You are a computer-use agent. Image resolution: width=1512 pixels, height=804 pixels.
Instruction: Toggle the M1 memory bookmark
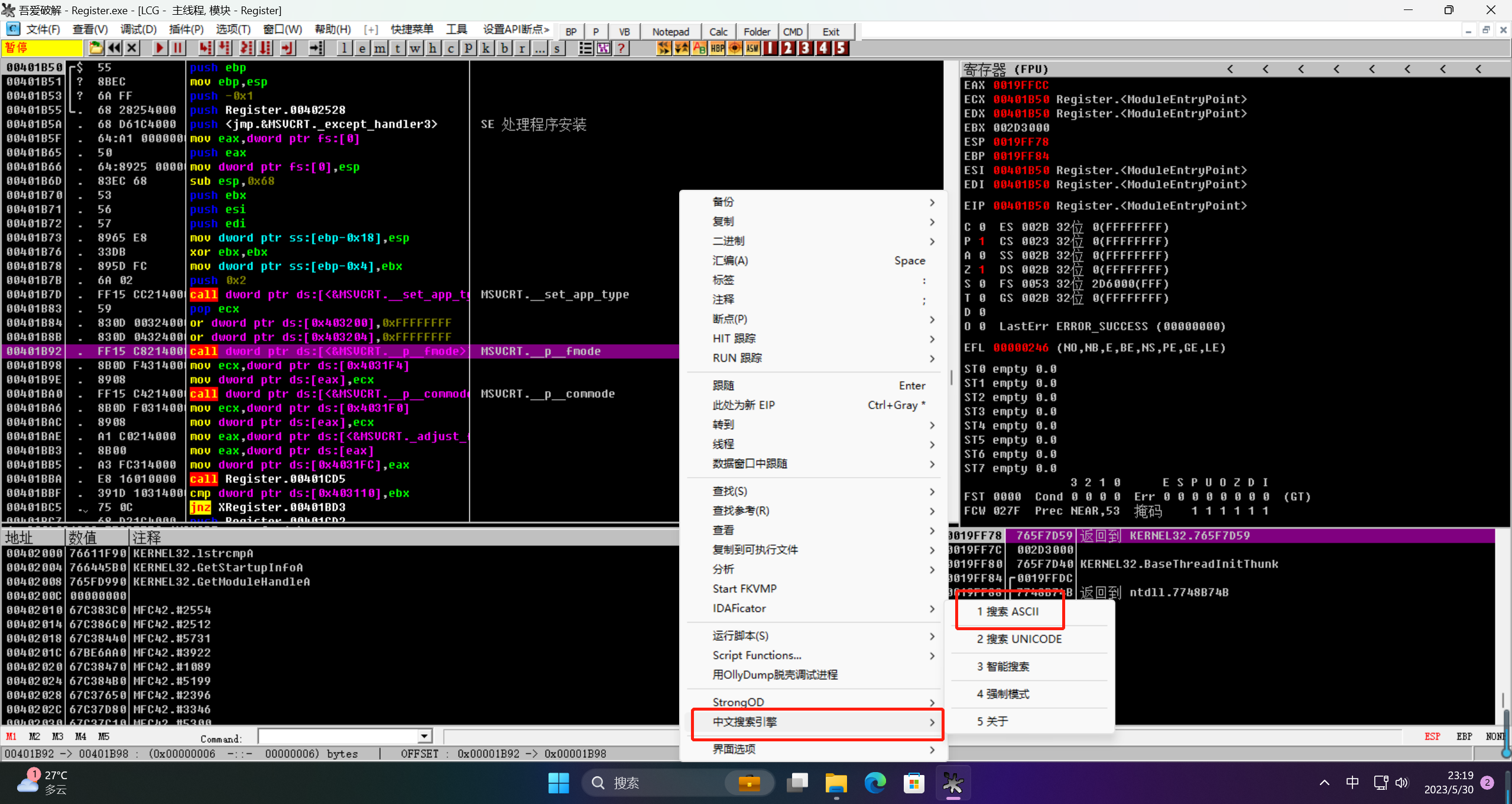click(11, 737)
